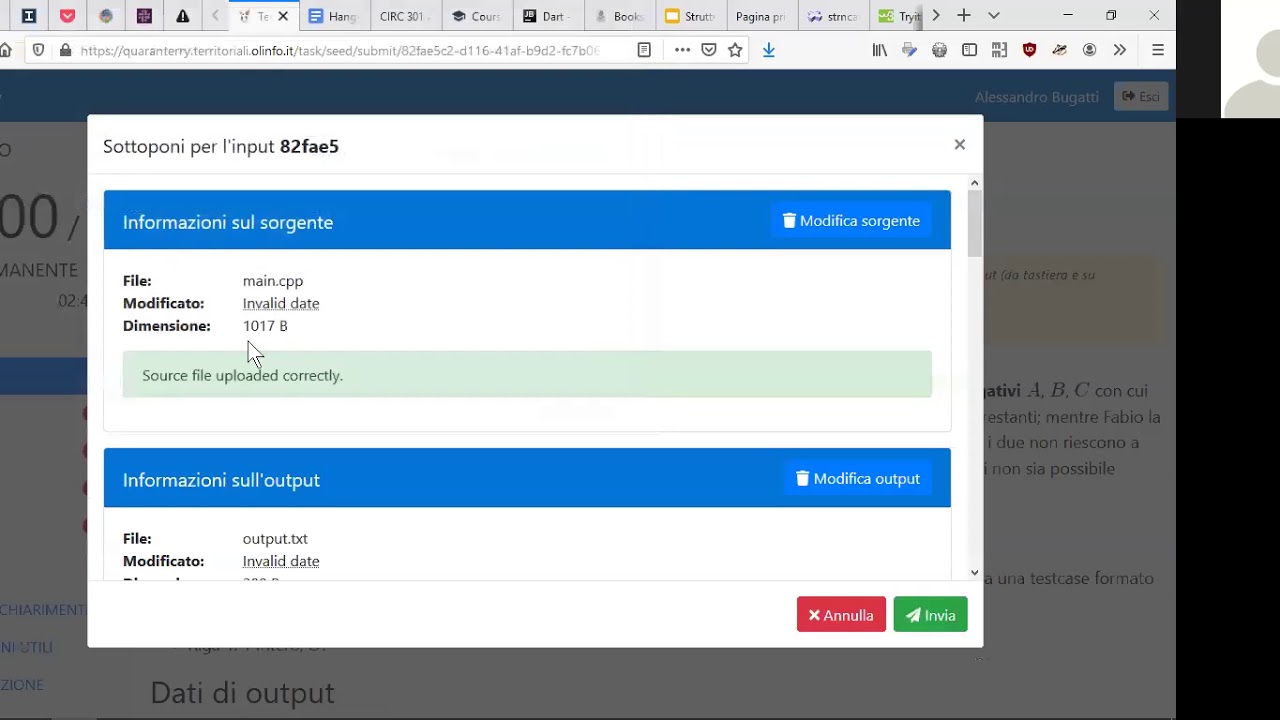
Task: Toggle the sidebar icon in toolbar
Action: 969,50
